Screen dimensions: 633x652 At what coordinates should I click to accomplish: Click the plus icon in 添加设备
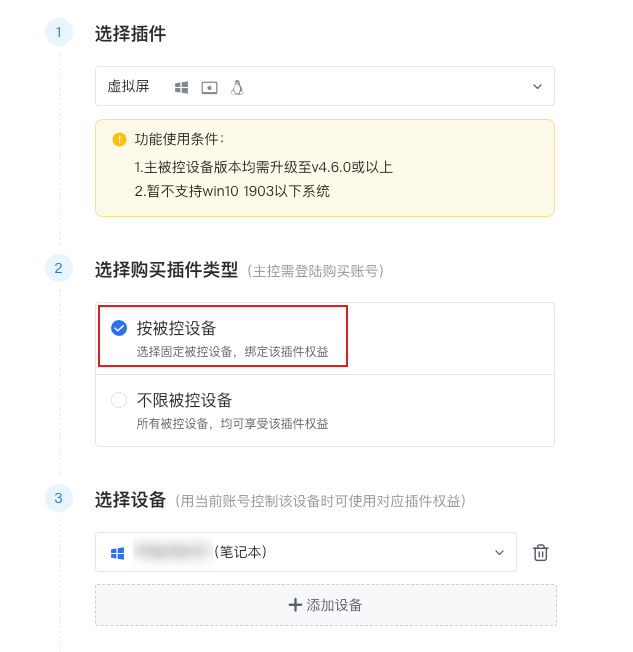295,605
